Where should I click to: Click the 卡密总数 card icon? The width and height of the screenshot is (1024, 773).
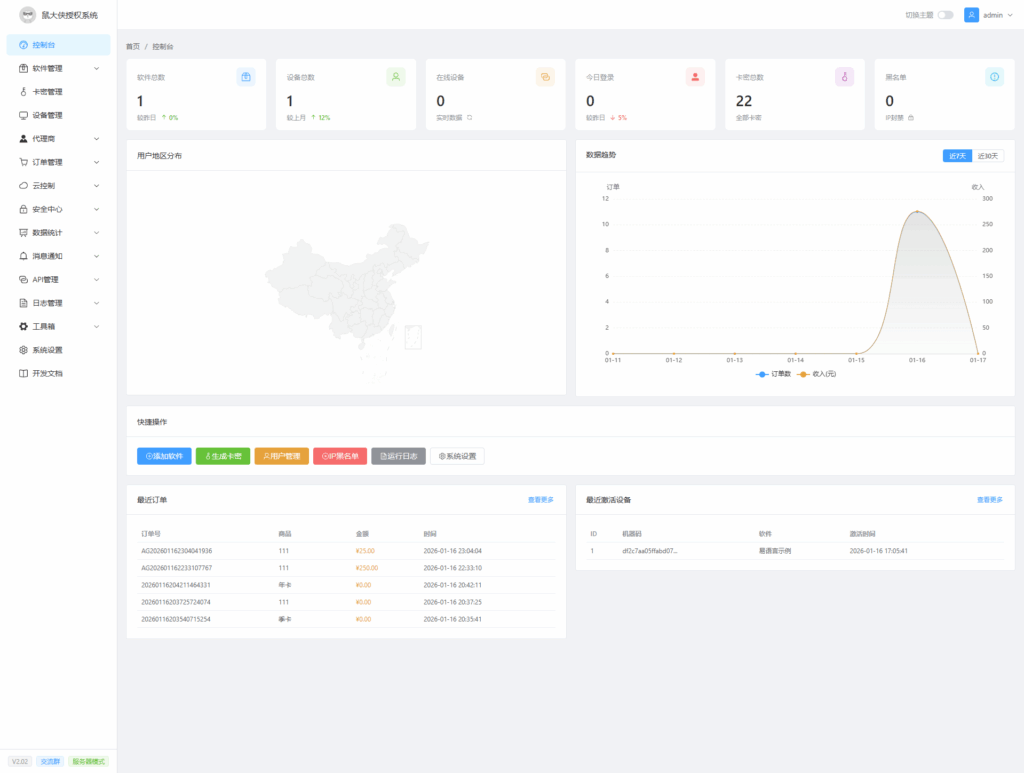click(x=845, y=76)
